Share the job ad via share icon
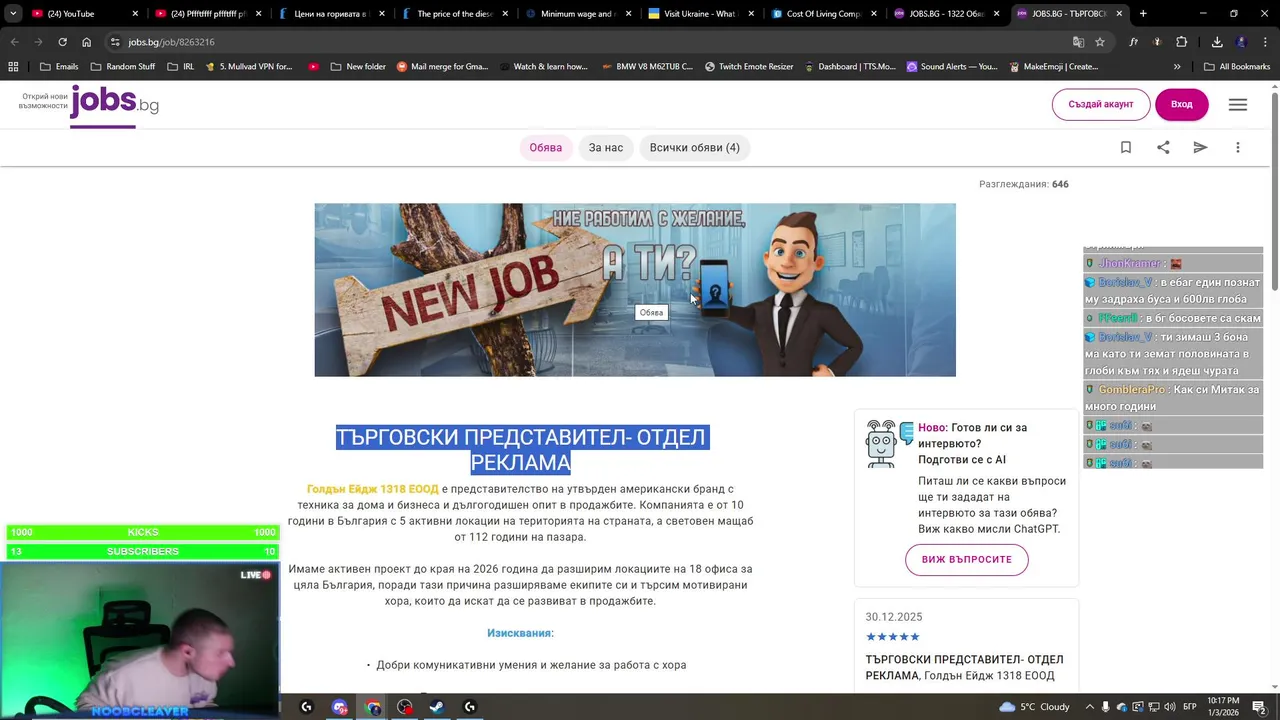1280x720 pixels. point(1163,147)
